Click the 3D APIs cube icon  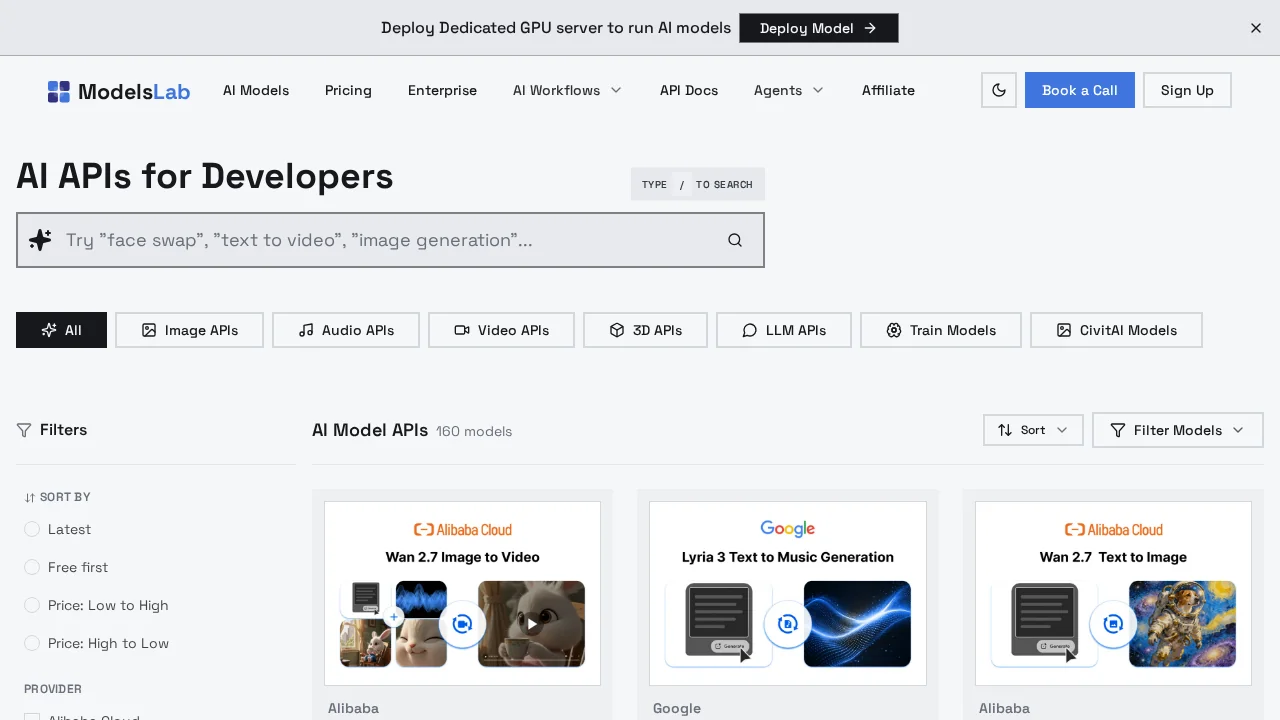click(x=616, y=330)
